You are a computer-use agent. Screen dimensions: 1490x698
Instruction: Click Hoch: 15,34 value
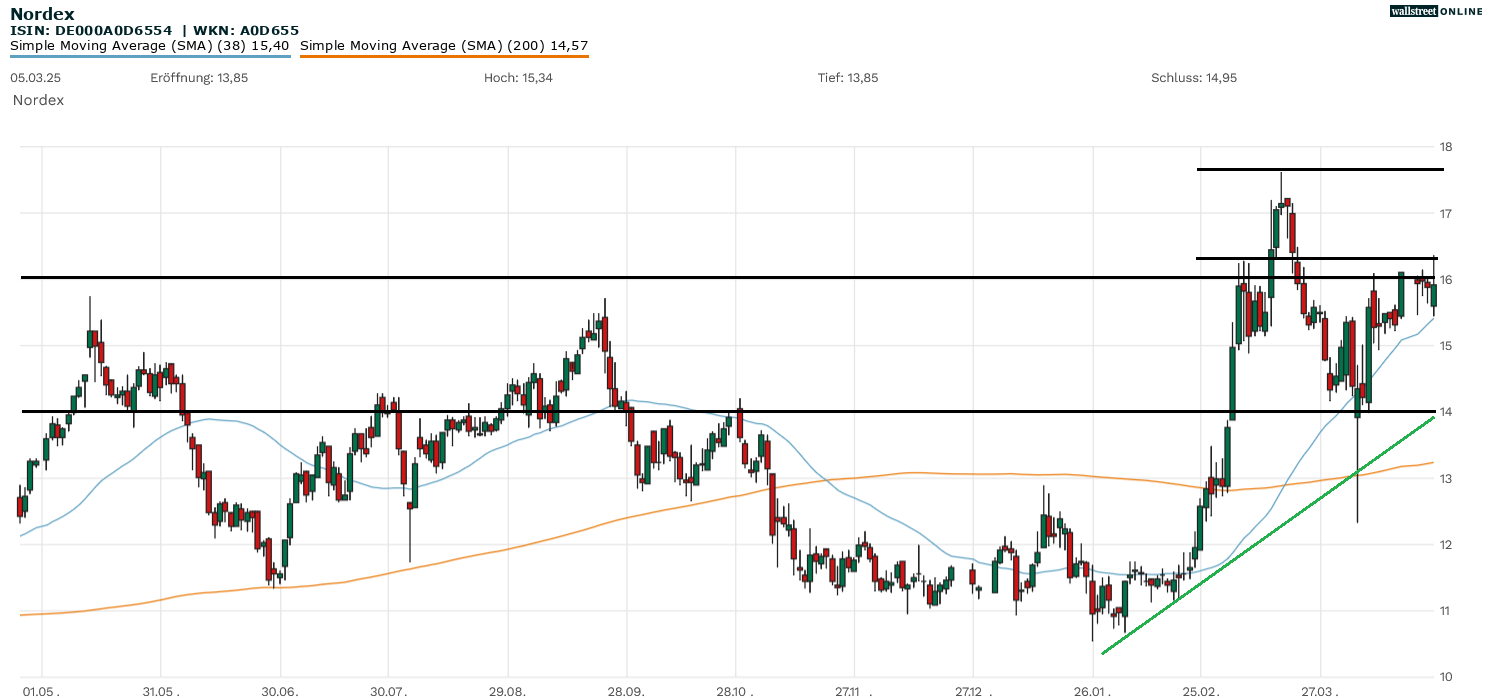click(x=518, y=77)
